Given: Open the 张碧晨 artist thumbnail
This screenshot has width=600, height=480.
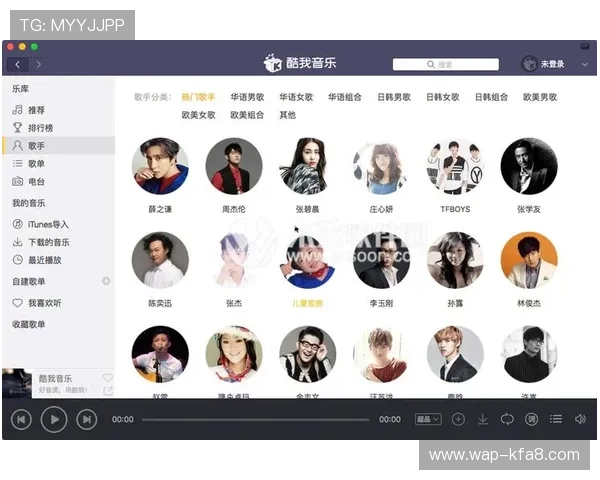Looking at the screenshot, I should click(308, 166).
